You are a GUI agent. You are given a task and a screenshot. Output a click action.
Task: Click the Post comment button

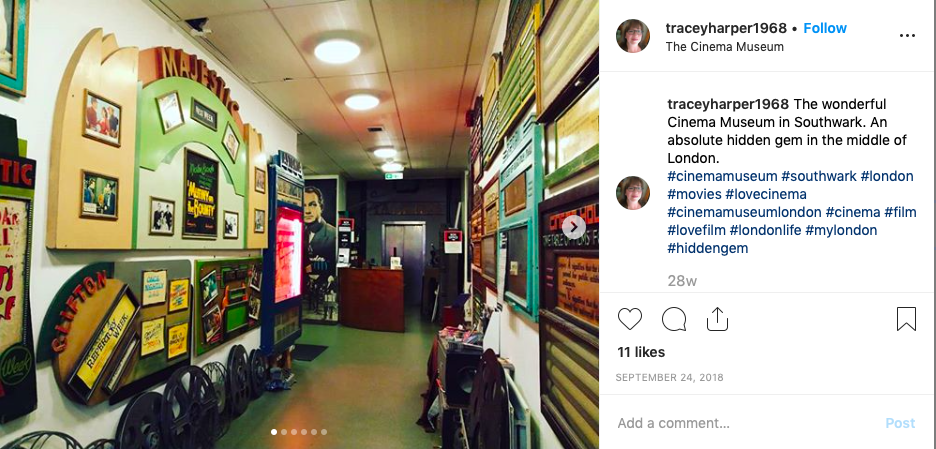click(900, 423)
